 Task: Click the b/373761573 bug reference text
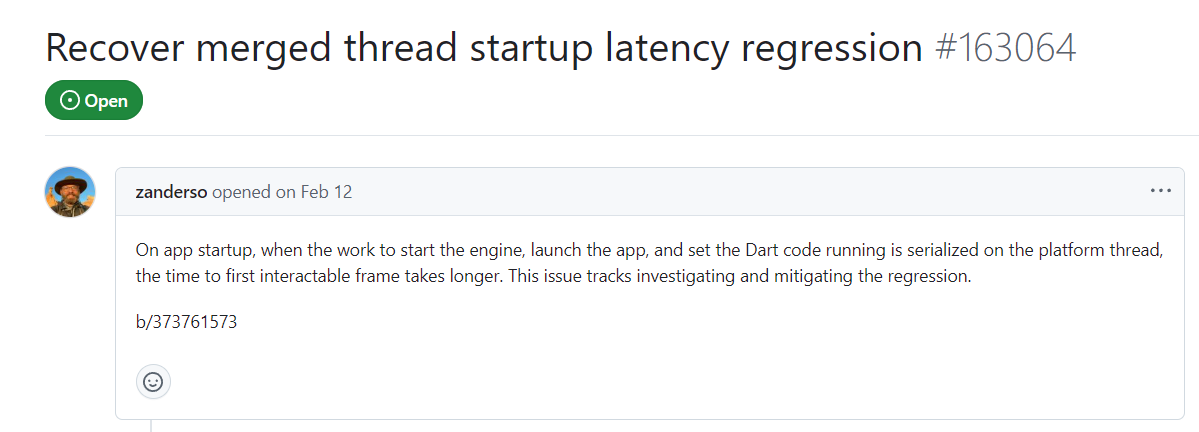tap(187, 322)
